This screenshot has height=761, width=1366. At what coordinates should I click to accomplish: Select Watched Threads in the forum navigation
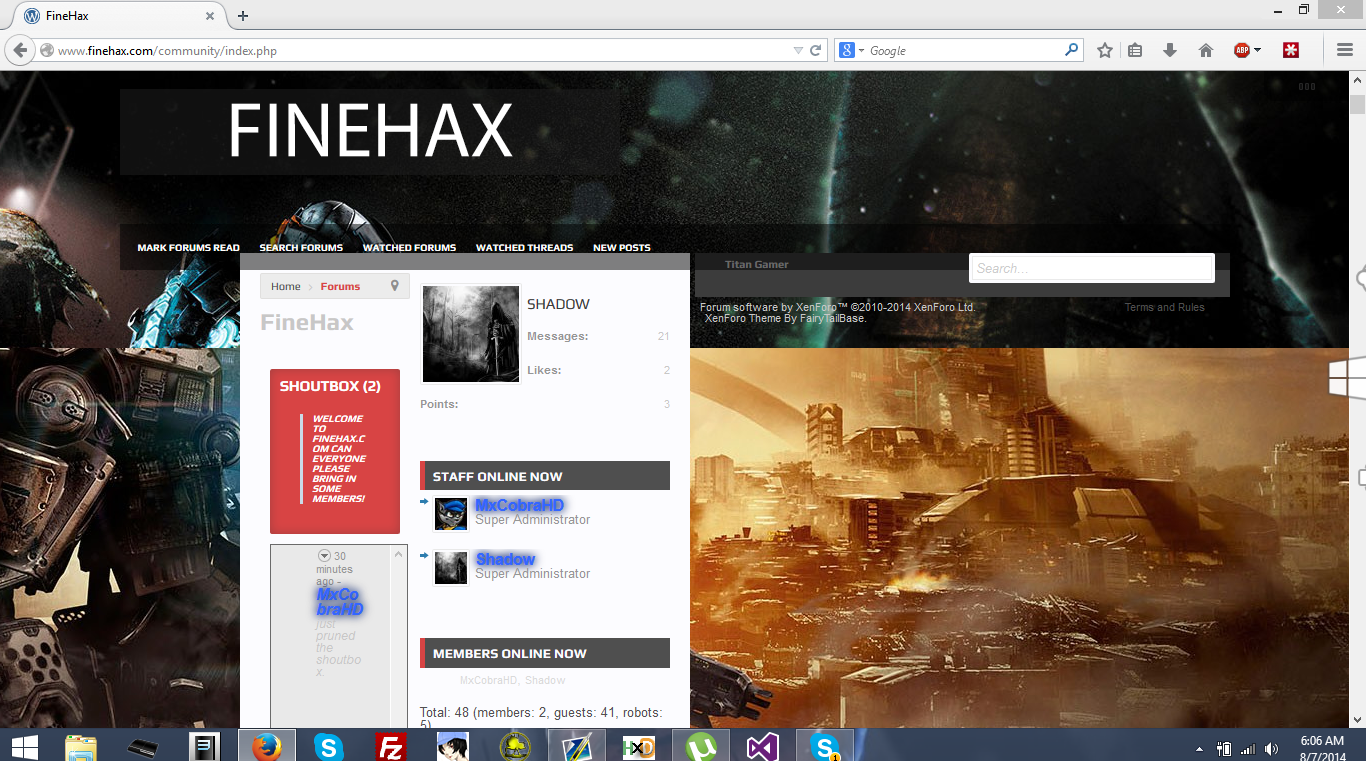pyautogui.click(x=524, y=248)
